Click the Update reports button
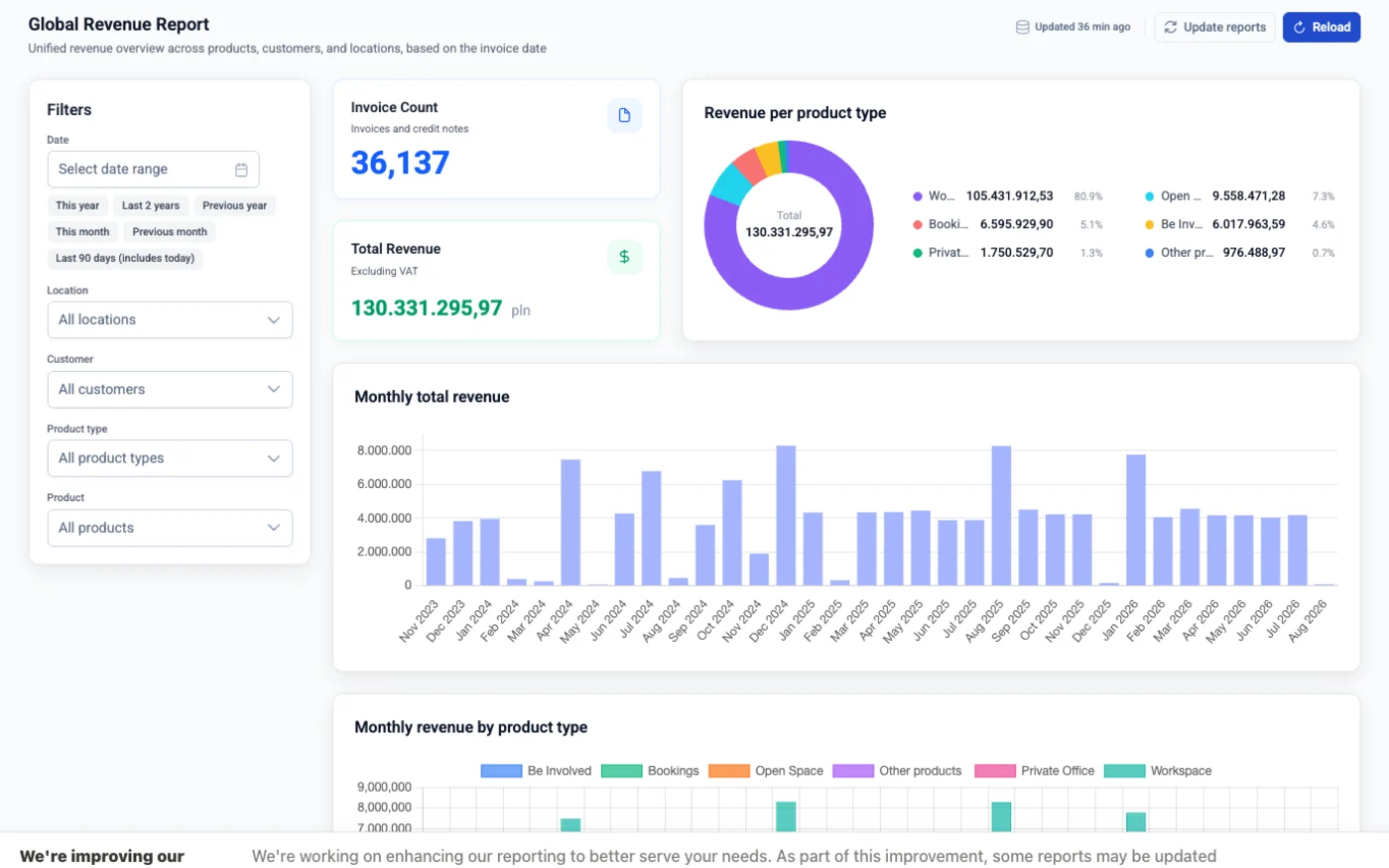Screen dimensions: 1389x868 [1214, 28]
